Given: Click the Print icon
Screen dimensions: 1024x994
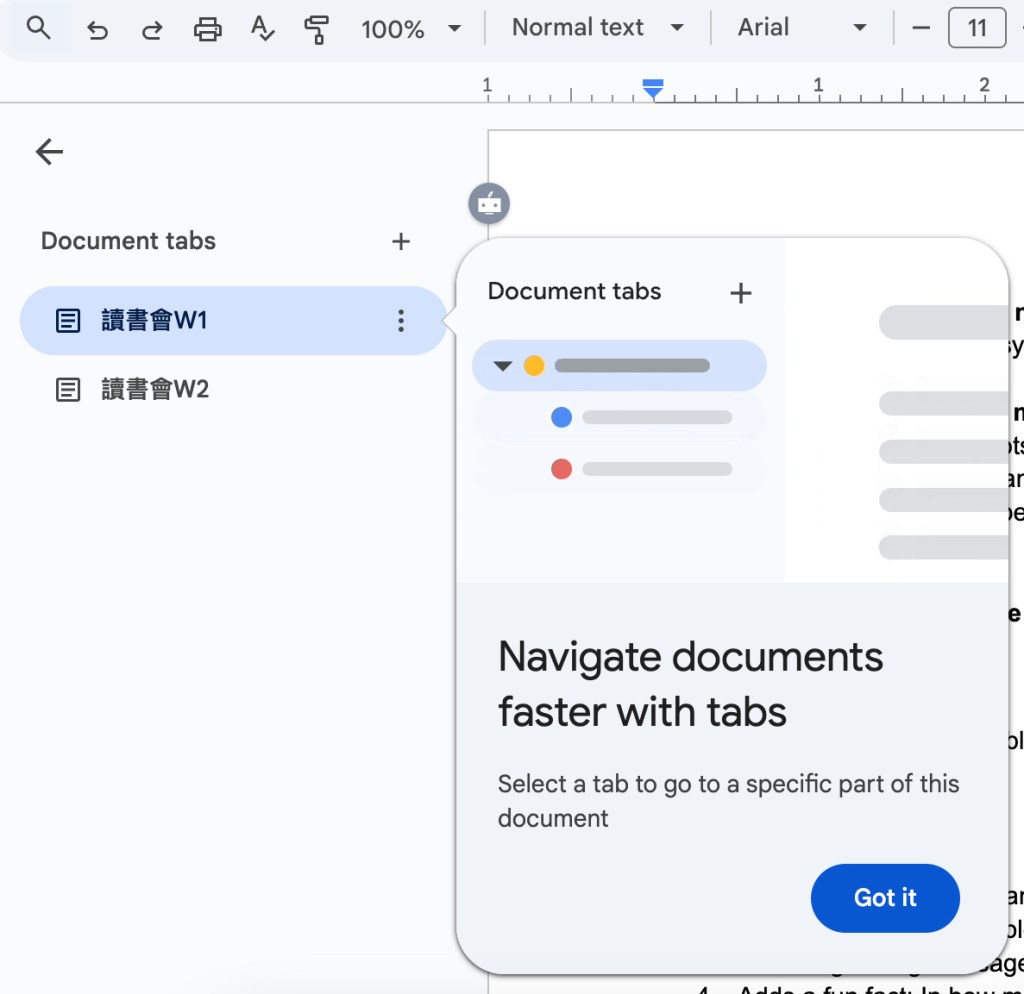Looking at the screenshot, I should (207, 29).
